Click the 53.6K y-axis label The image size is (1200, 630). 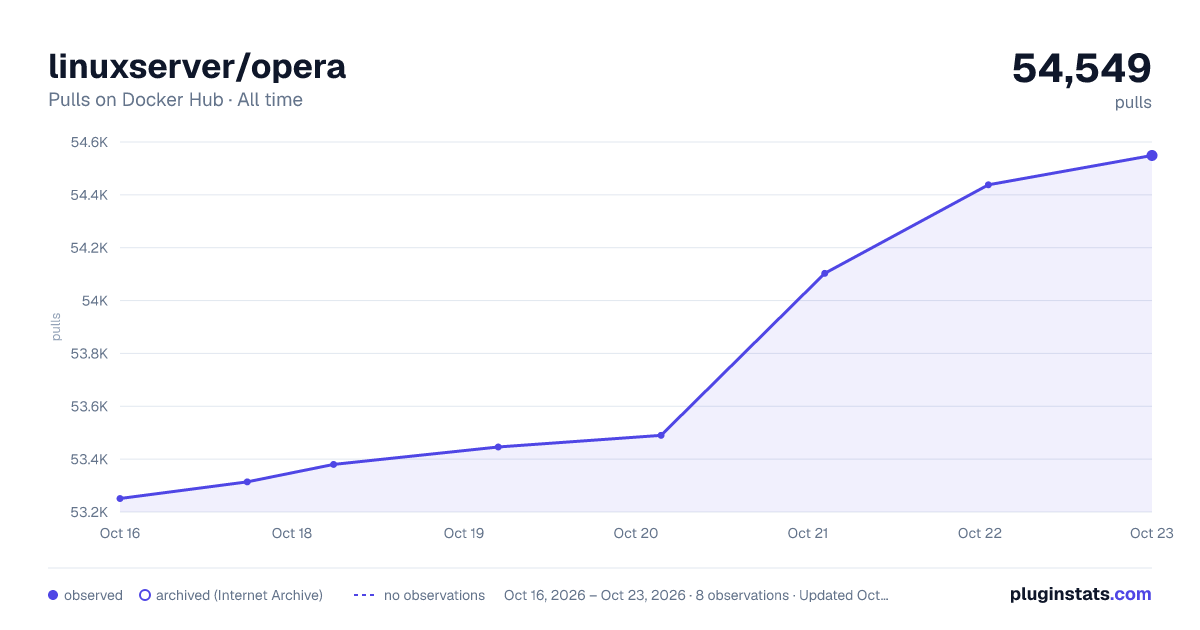(x=88, y=407)
